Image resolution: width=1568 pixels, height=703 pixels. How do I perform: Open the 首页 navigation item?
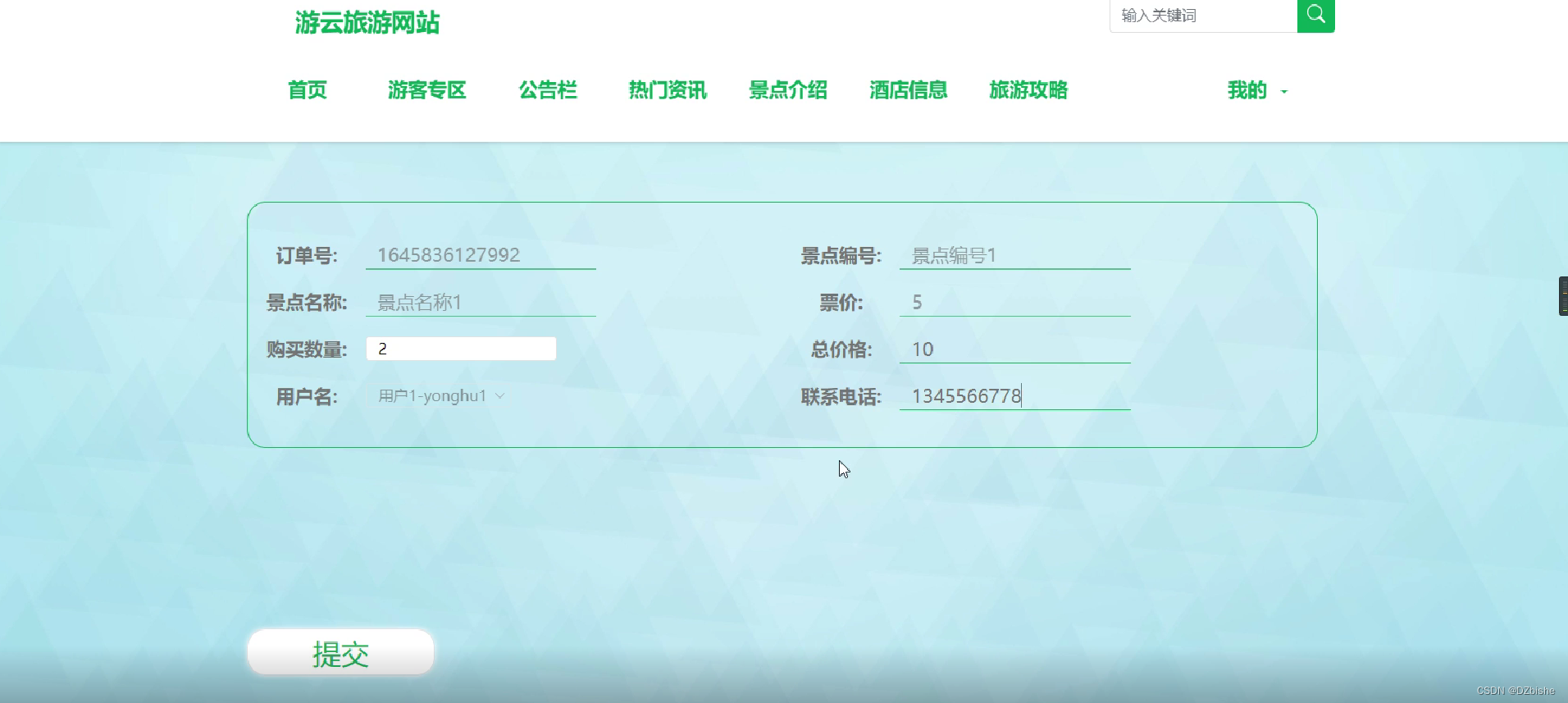[308, 90]
